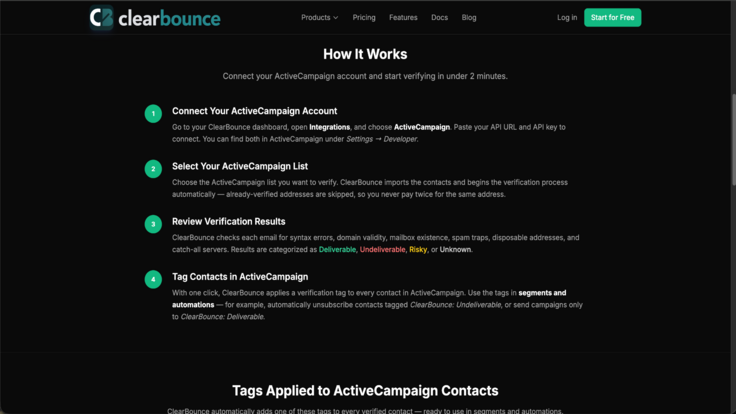Click the green Deliverable label
This screenshot has height=414, width=736.
pyautogui.click(x=337, y=250)
